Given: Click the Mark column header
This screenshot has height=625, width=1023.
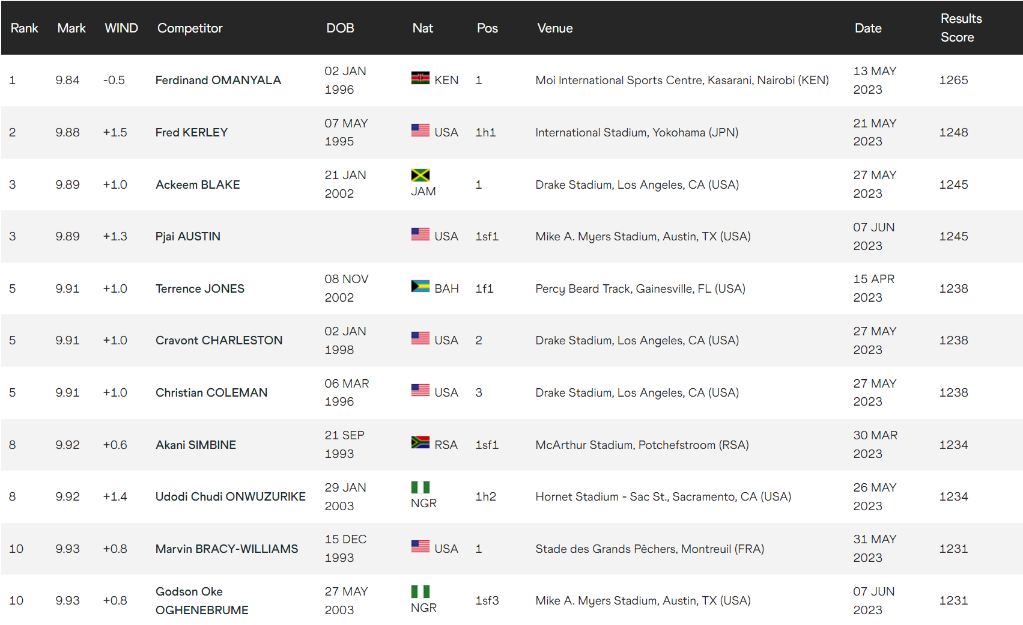Looking at the screenshot, I should click(x=71, y=28).
